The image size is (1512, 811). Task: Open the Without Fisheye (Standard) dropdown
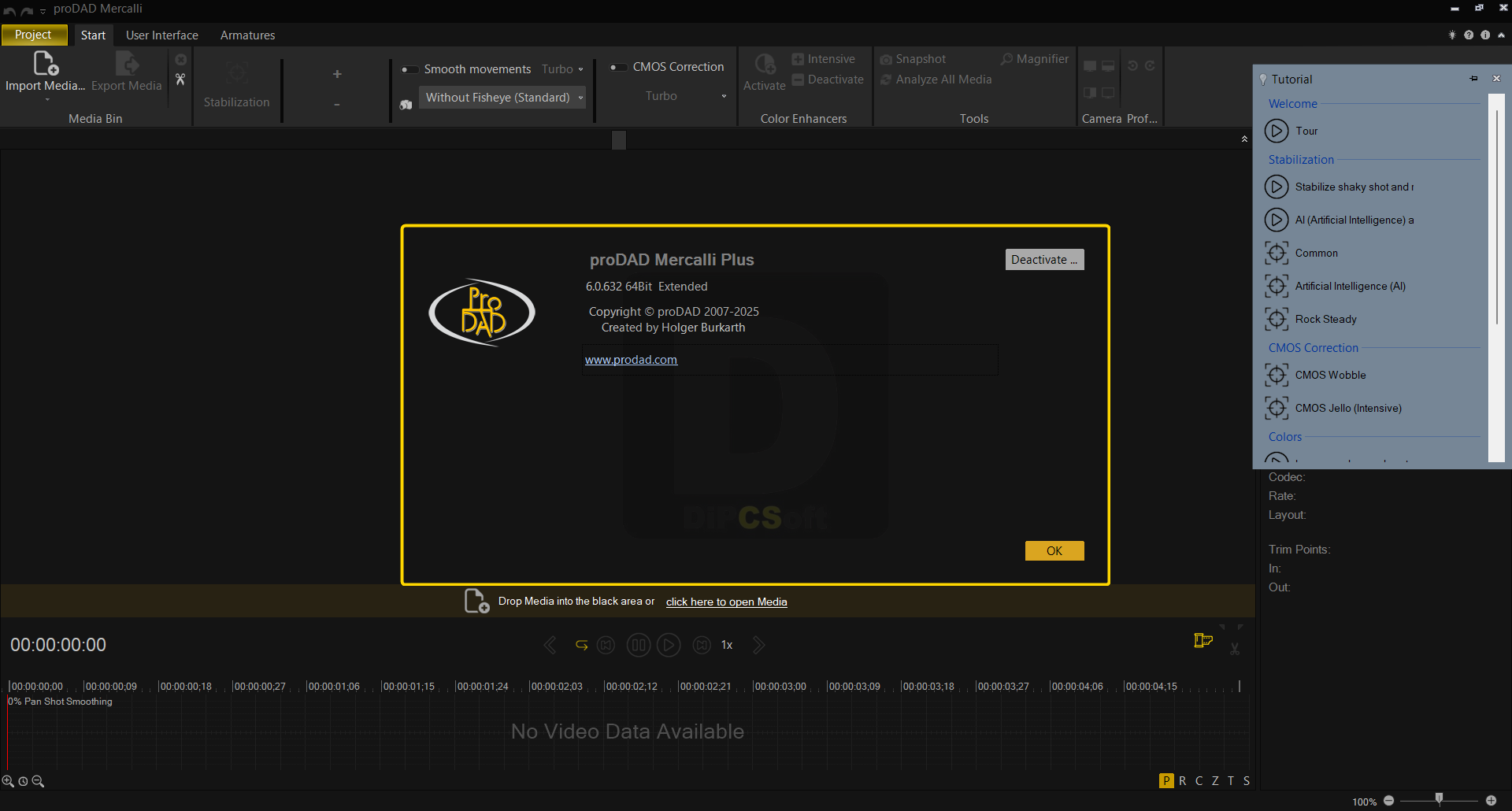tap(502, 98)
